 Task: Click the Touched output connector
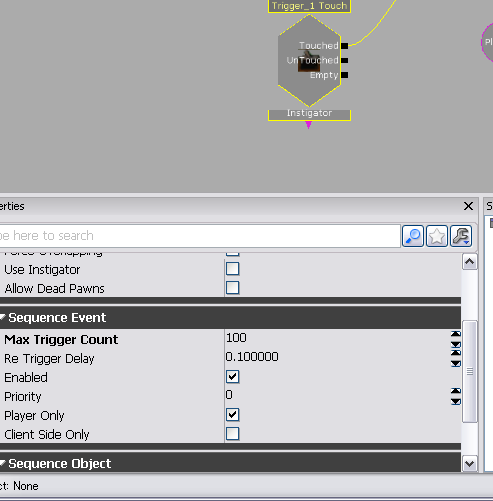click(x=345, y=46)
